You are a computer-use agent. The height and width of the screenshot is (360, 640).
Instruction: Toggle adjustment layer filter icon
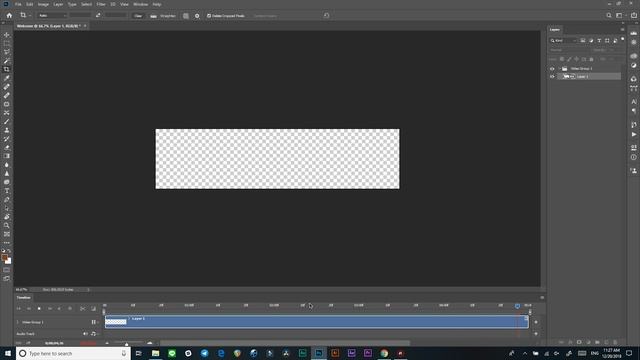(591, 40)
